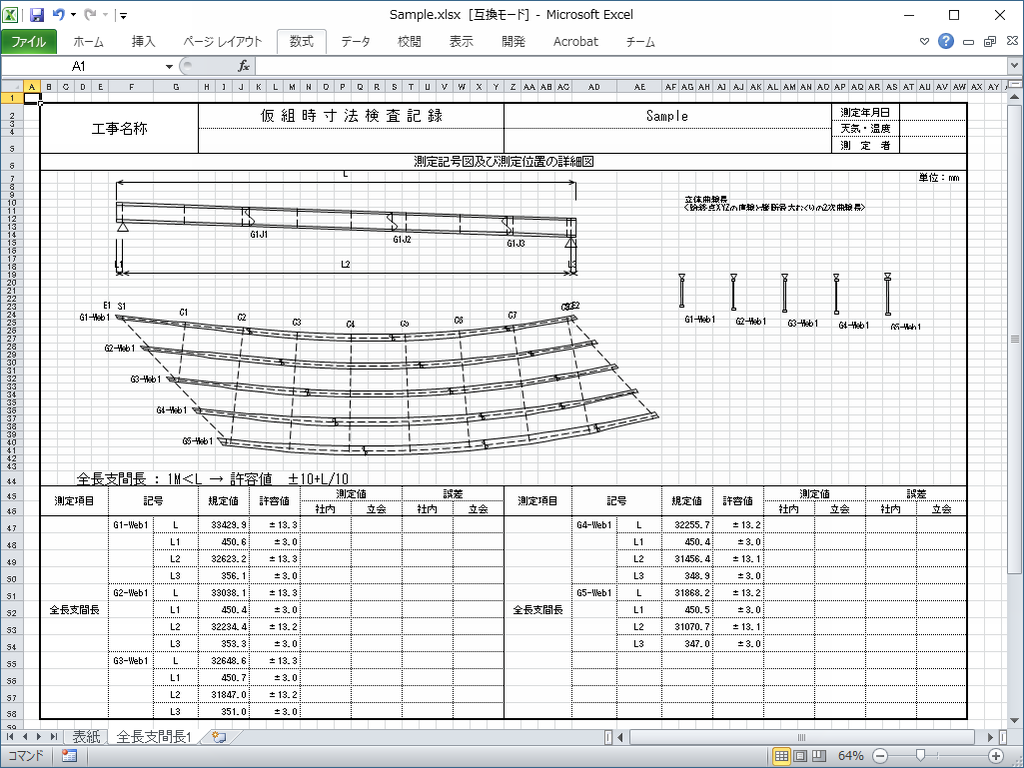Open Excel Help question mark icon
1024x768 pixels.
pos(946,41)
